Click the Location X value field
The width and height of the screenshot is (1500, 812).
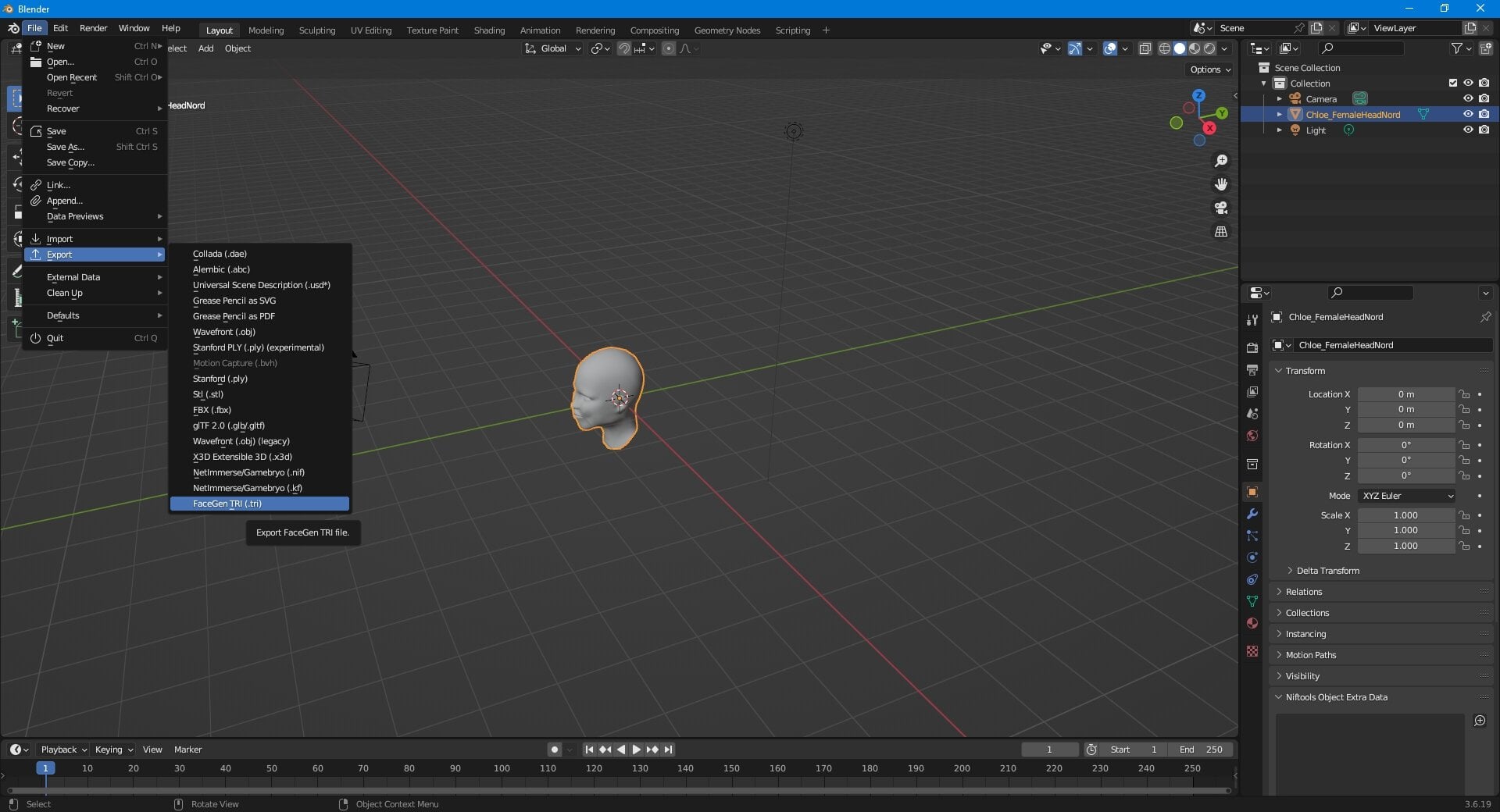point(1406,394)
